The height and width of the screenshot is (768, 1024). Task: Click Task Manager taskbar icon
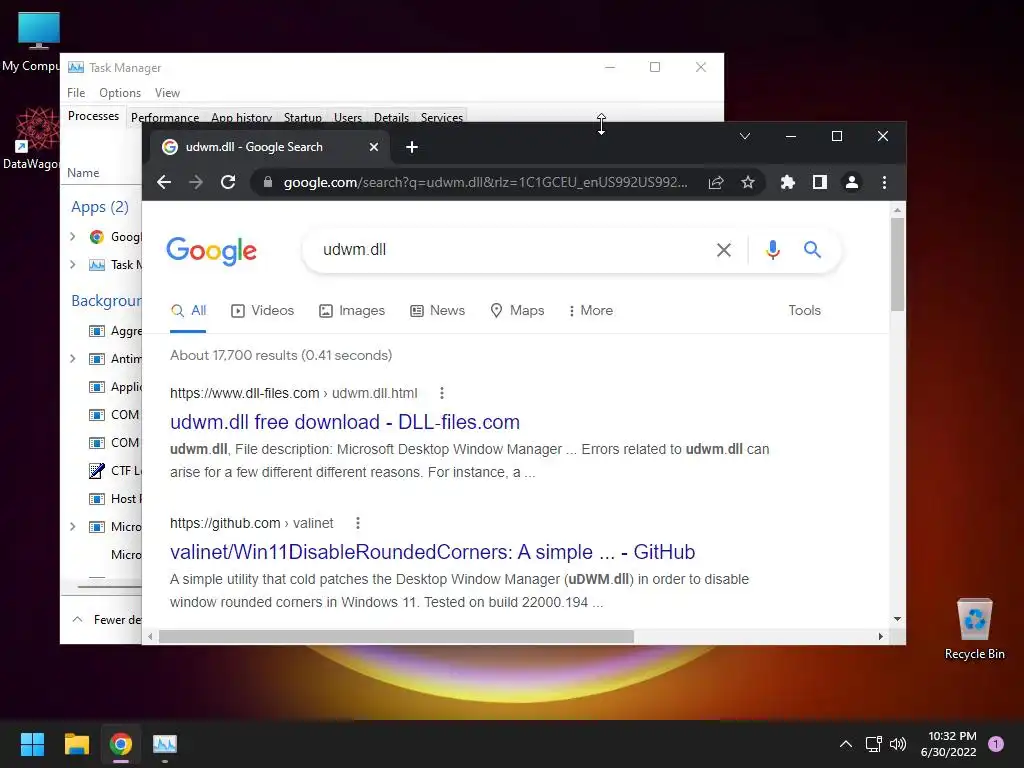(165, 744)
